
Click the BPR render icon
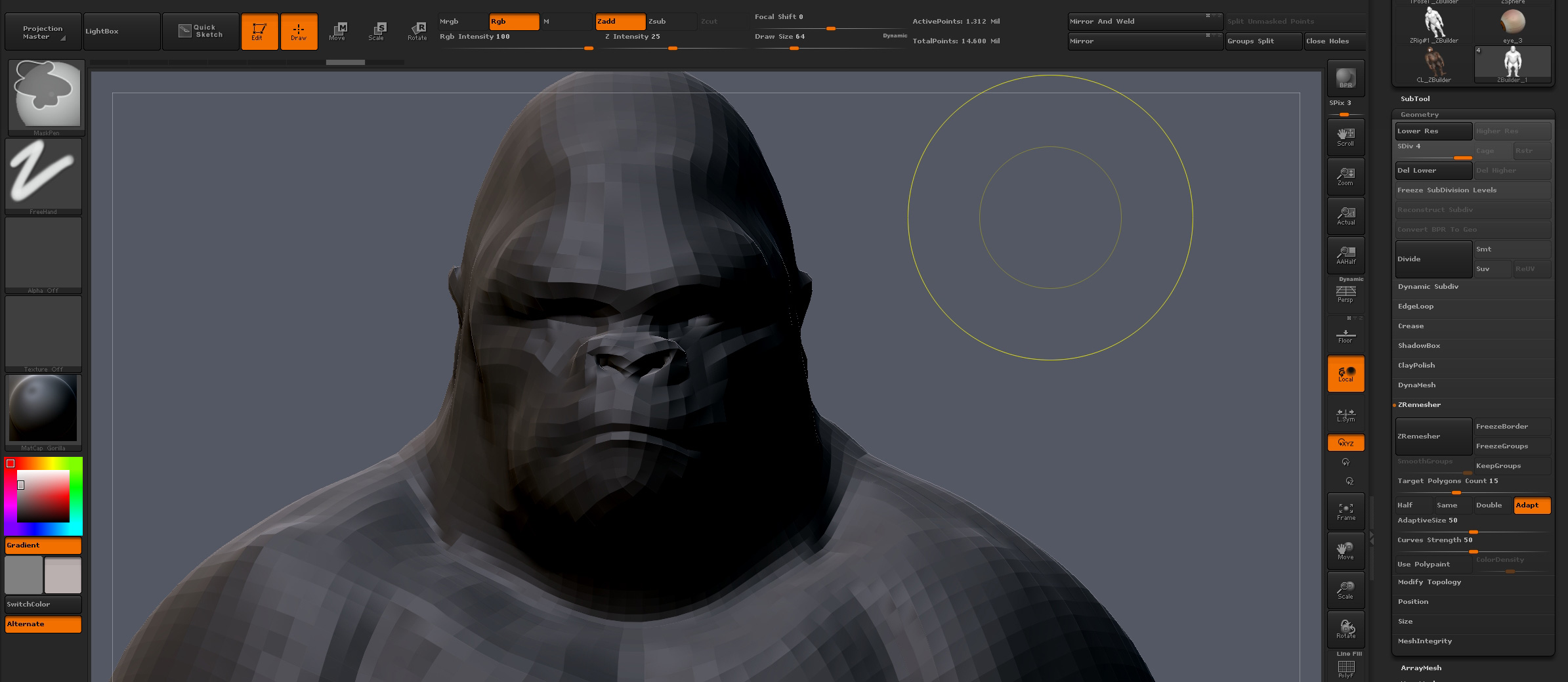1346,78
